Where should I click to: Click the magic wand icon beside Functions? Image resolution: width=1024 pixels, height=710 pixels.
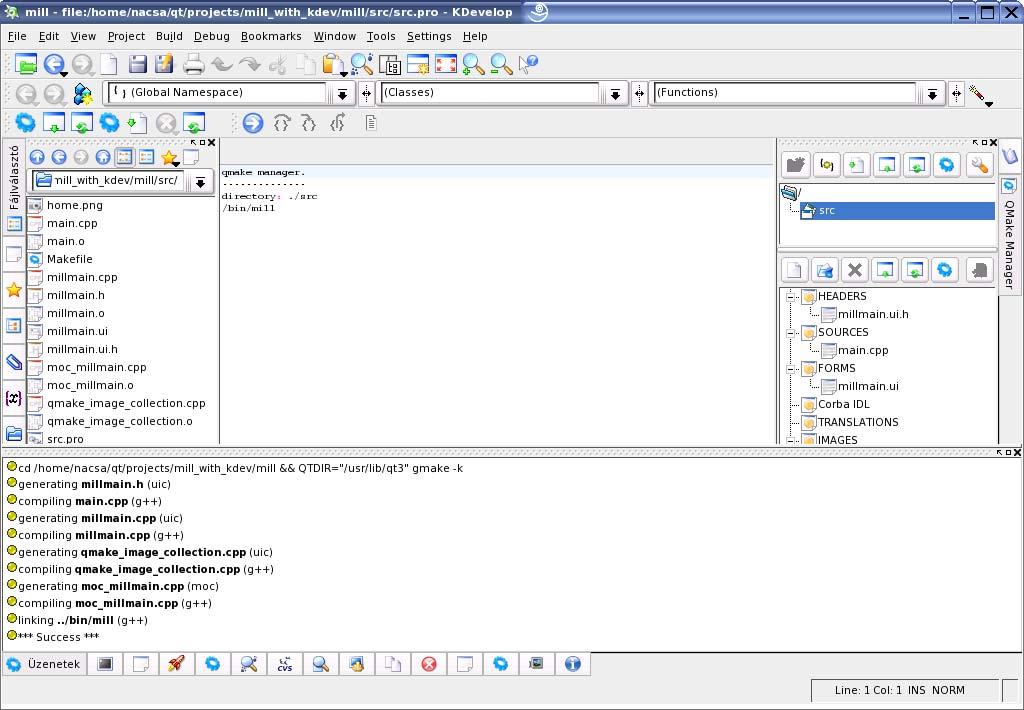click(979, 95)
